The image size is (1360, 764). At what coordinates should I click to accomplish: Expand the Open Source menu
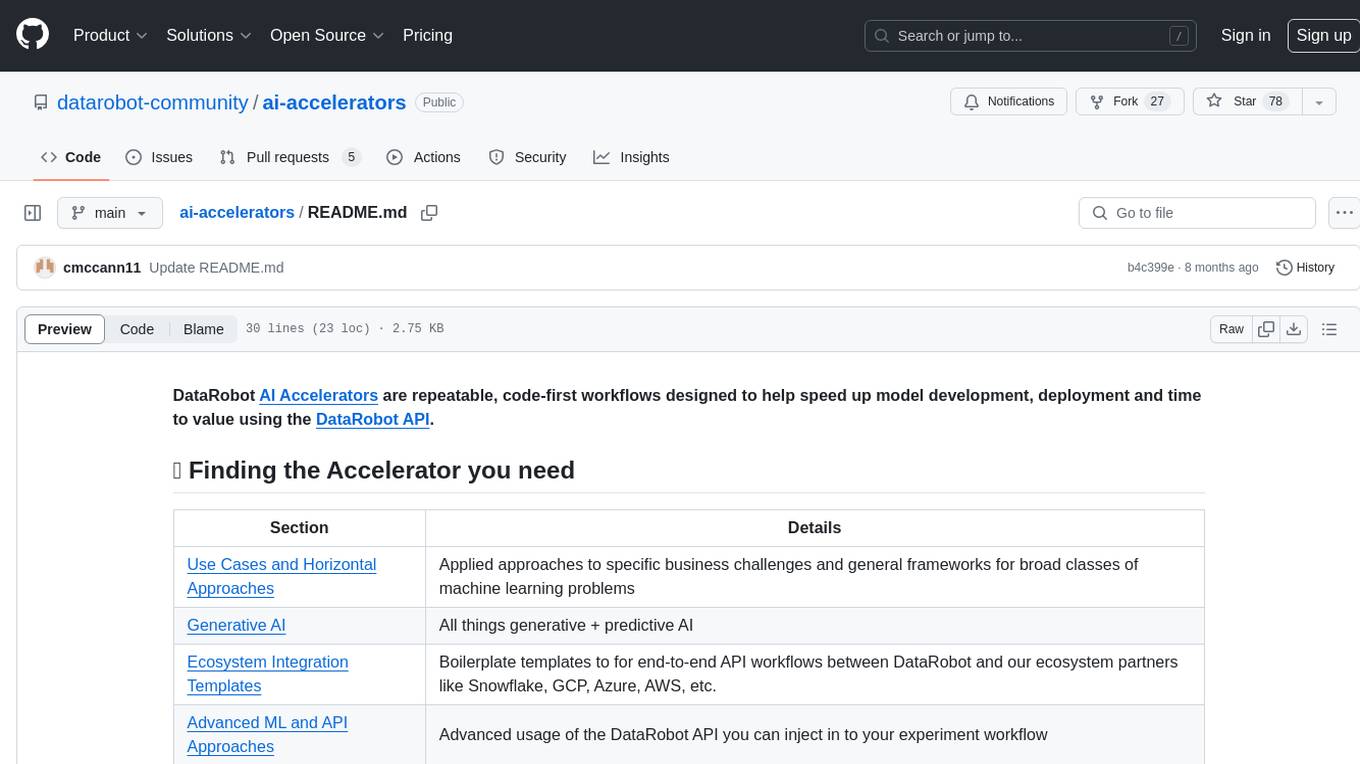pyautogui.click(x=327, y=35)
